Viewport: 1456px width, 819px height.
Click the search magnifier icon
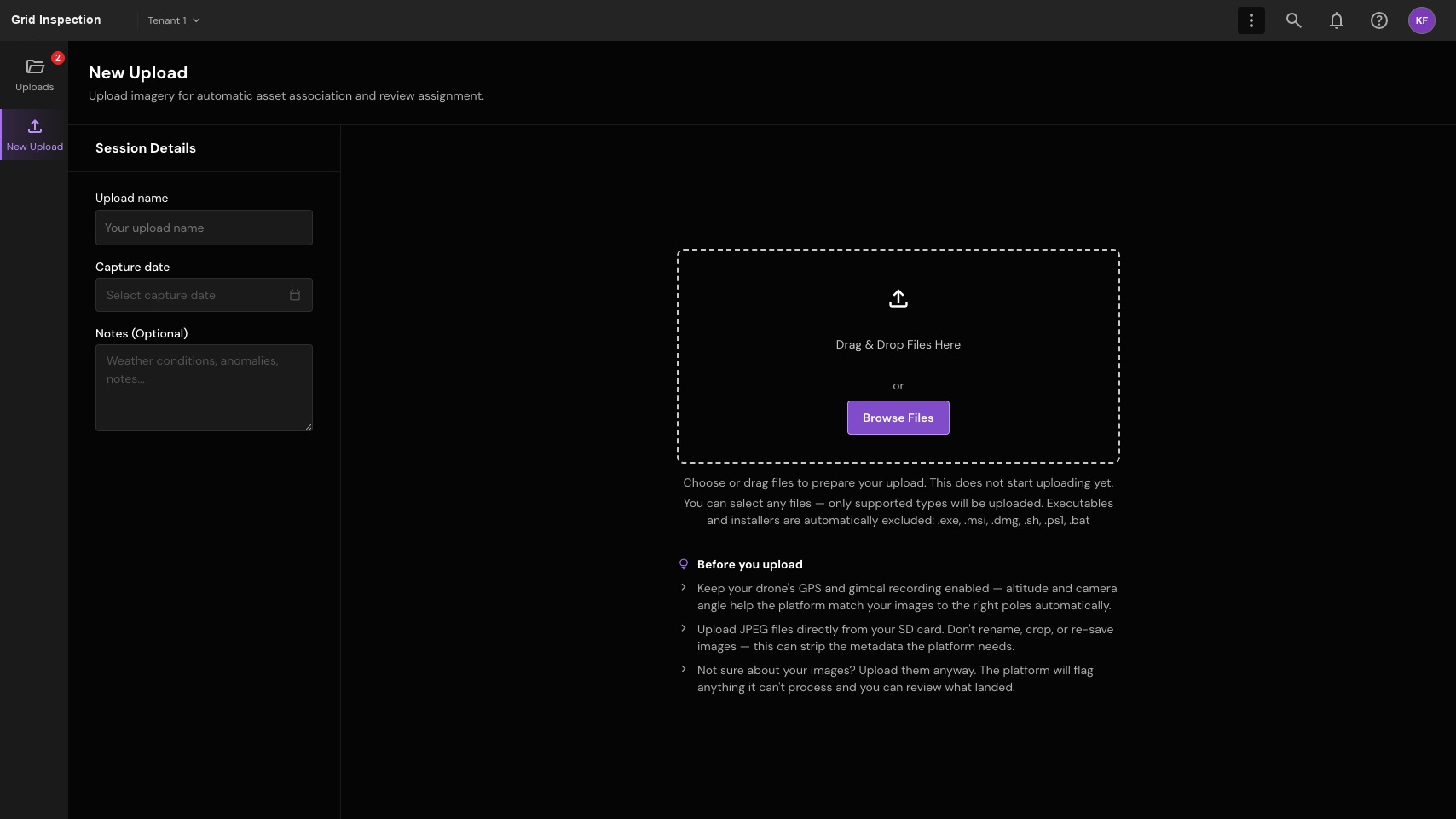click(x=1293, y=20)
